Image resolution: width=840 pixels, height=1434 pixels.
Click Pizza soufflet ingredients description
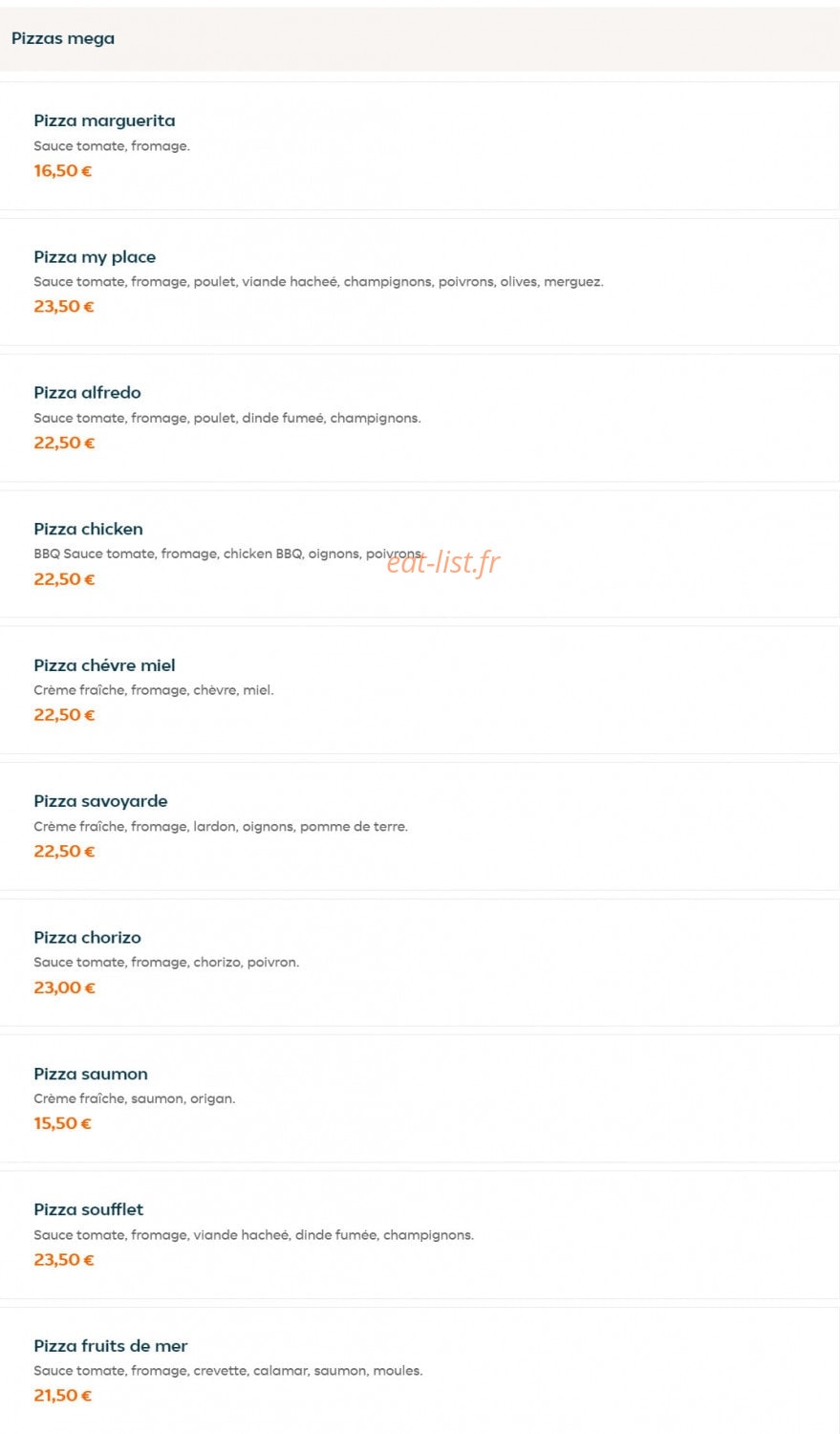253,1235
